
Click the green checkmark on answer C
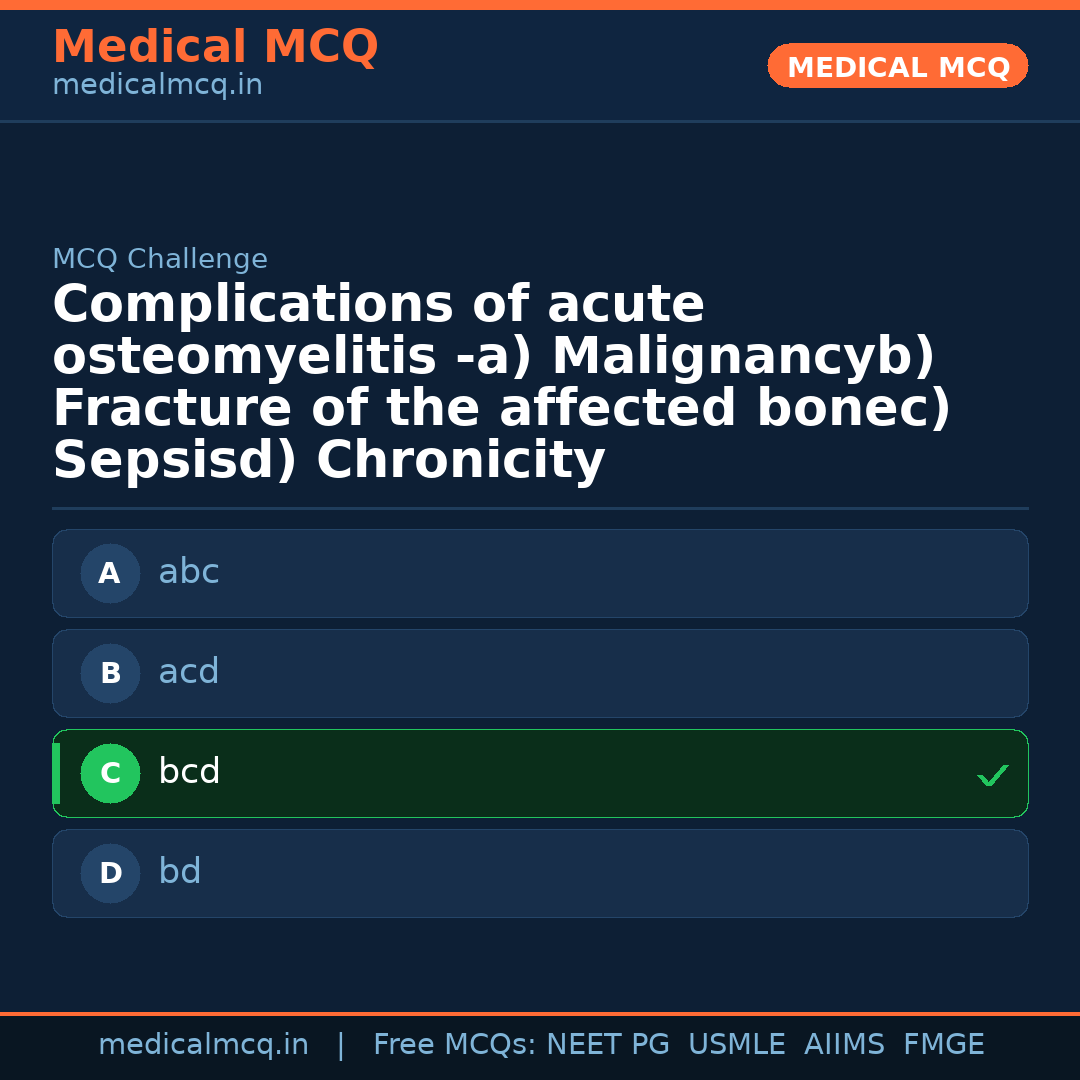coord(992,774)
